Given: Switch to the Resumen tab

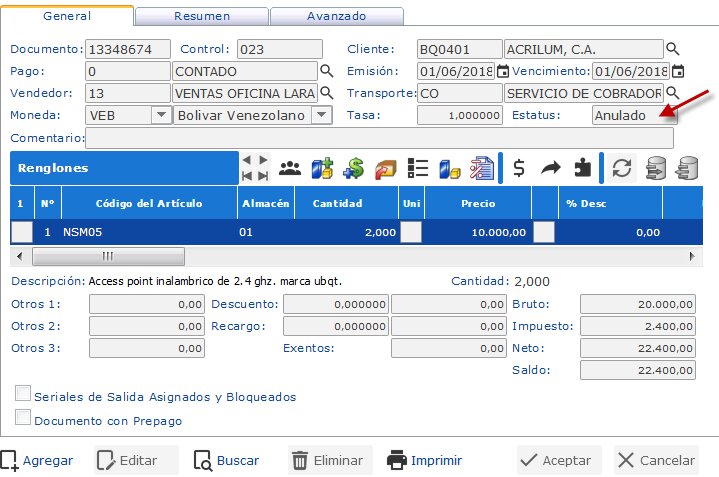Looking at the screenshot, I should pos(202,16).
